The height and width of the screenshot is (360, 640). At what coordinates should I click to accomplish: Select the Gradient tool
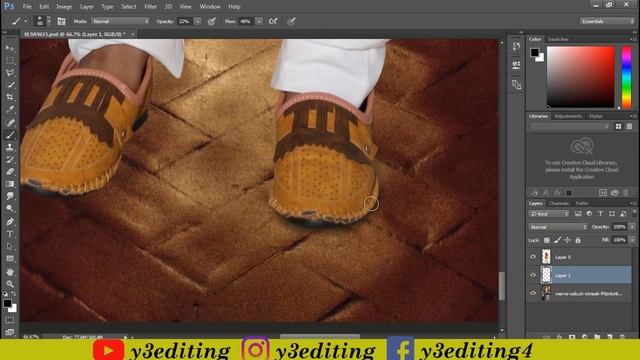[10, 184]
